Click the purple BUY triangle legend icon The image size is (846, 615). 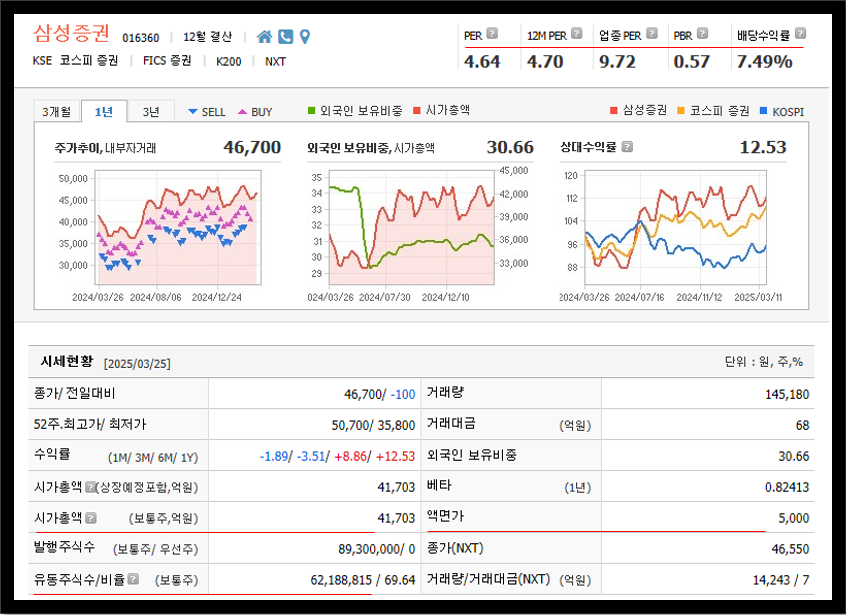[x=242, y=112]
